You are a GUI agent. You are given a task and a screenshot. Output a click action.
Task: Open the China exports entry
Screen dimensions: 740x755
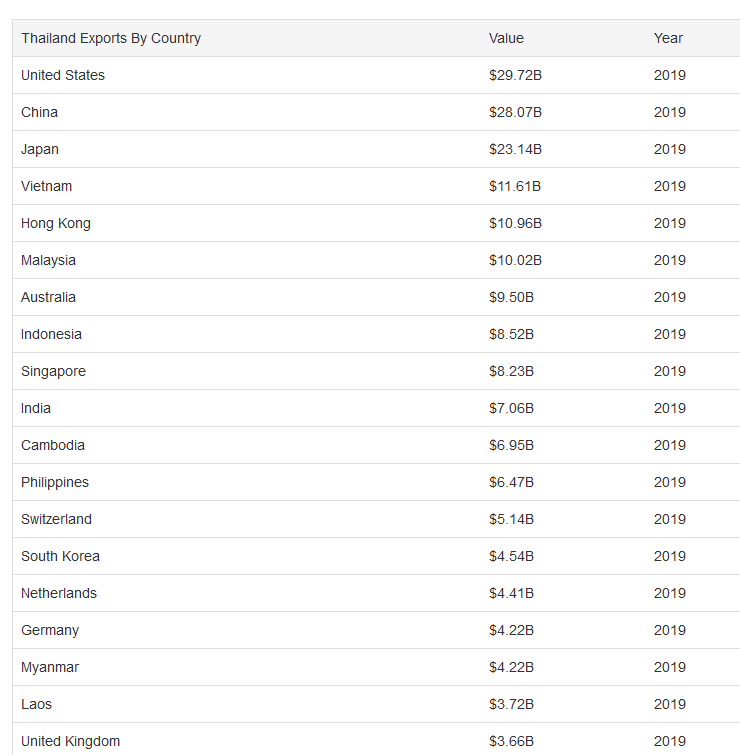[39, 112]
